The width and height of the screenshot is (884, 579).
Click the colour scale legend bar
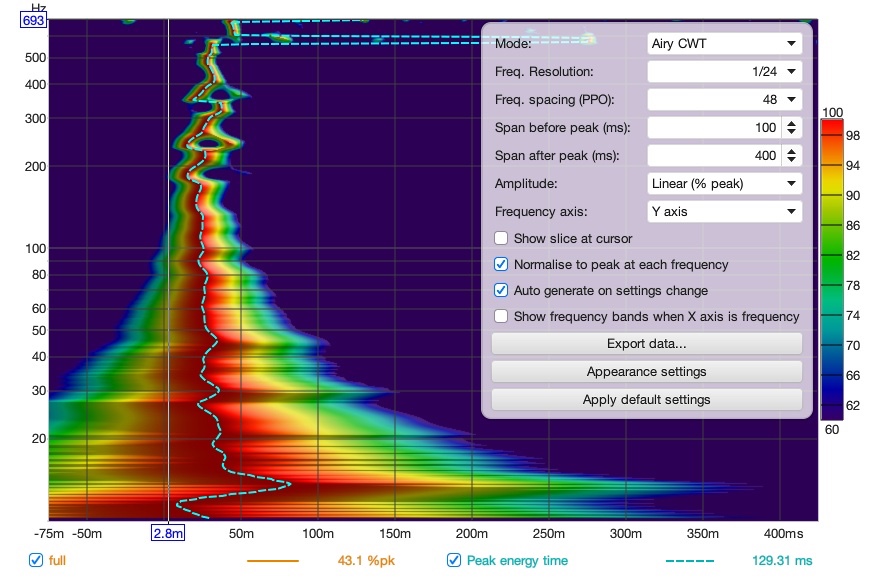832,269
